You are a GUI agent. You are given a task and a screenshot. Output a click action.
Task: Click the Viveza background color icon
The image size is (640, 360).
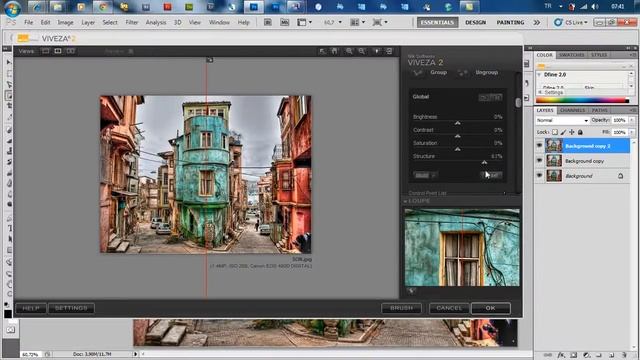coord(376,51)
